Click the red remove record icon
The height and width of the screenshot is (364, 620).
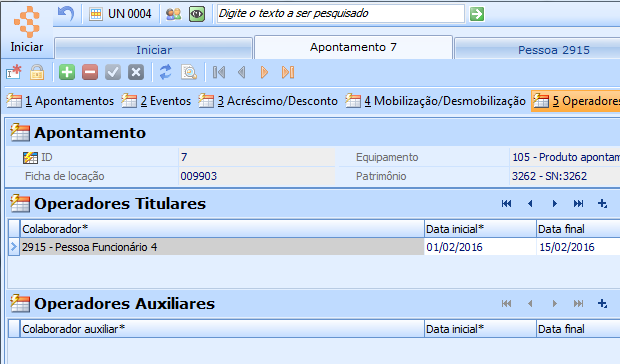(90, 72)
